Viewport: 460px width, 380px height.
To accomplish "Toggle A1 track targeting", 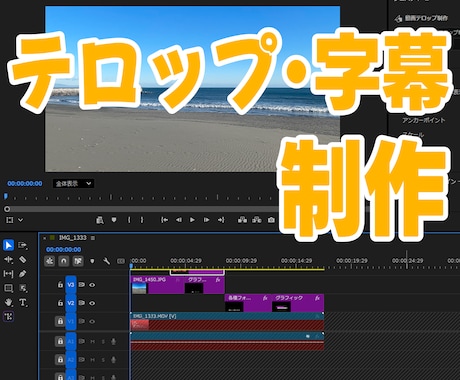I will tap(71, 341).
